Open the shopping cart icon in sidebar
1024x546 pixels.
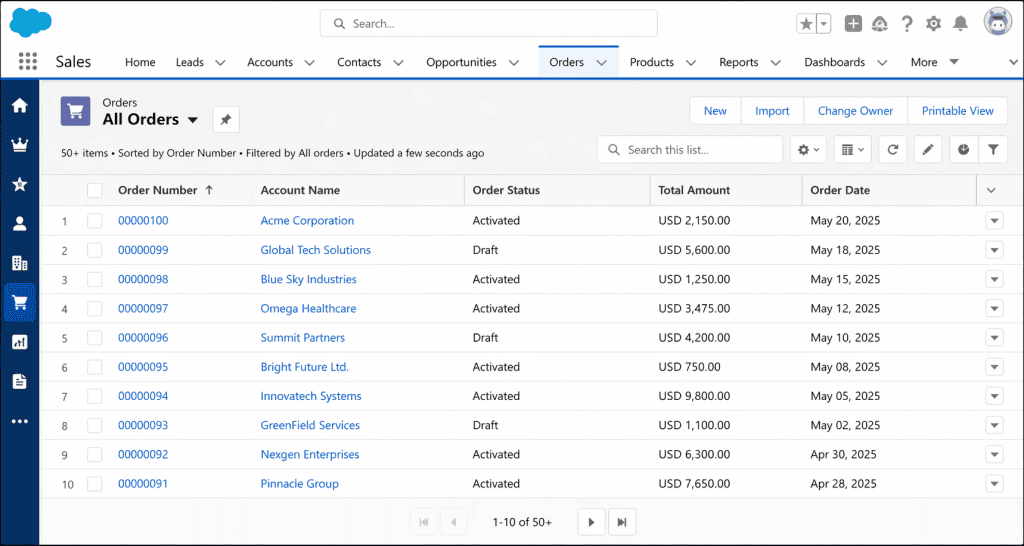[20, 302]
